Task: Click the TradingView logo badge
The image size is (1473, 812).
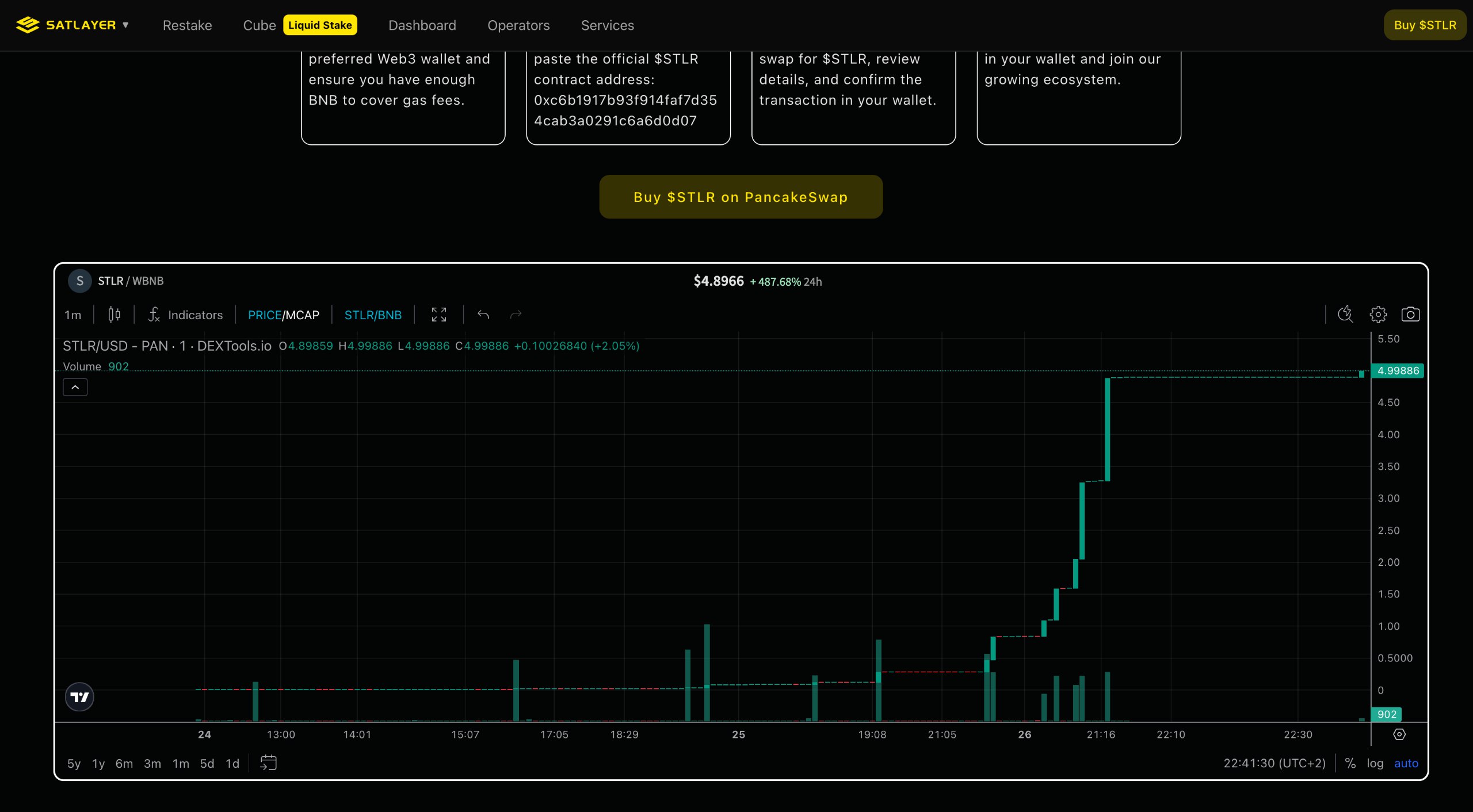Action: pos(79,697)
